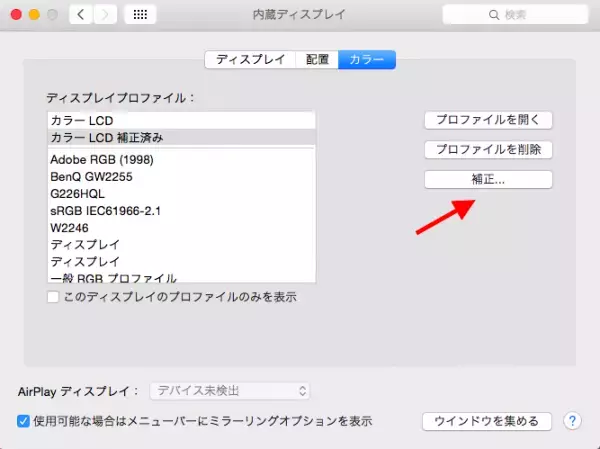The height and width of the screenshot is (449, 600).
Task: Show all preferences via grid icon
Action: tap(140, 15)
